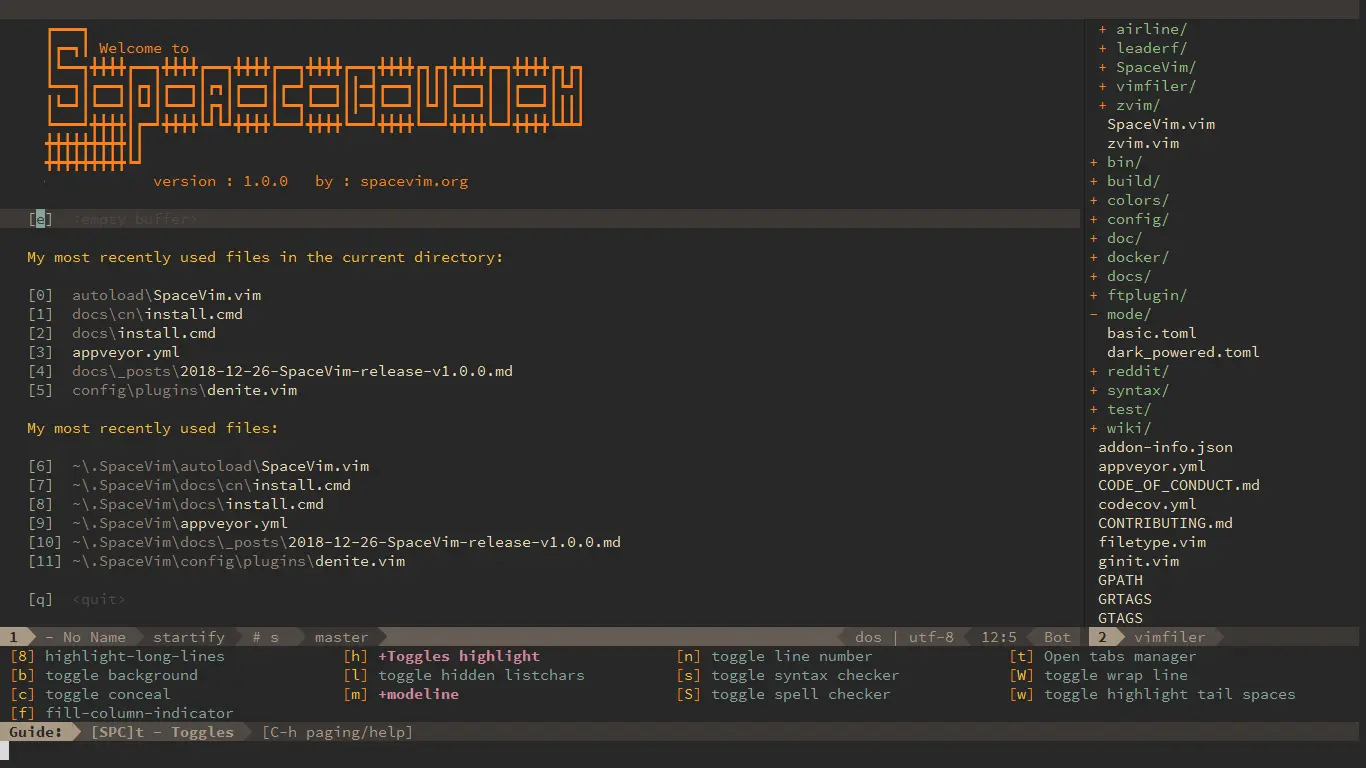Select SpaceVim.vim in the vimfiler sidebar
Image resolution: width=1366 pixels, height=768 pixels.
1161,124
